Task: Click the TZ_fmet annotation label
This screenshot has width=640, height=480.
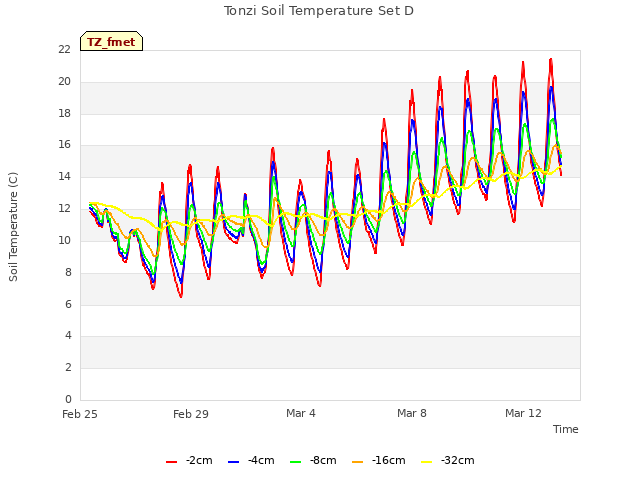Action: pos(111,42)
